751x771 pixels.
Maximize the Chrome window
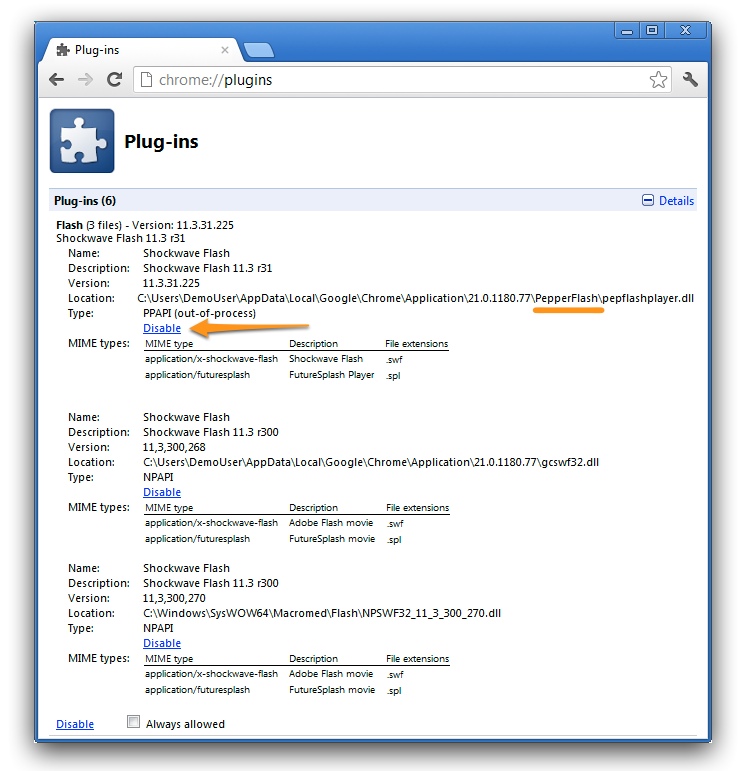tap(651, 31)
